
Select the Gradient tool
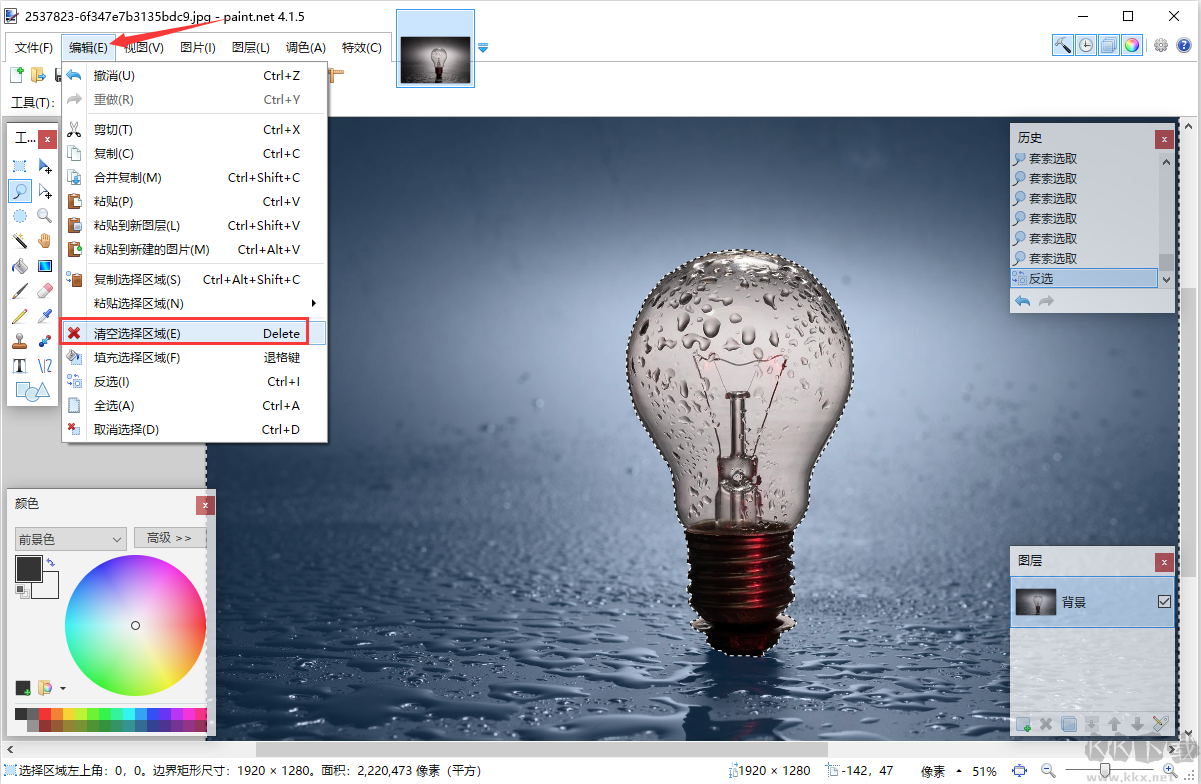[x=44, y=265]
